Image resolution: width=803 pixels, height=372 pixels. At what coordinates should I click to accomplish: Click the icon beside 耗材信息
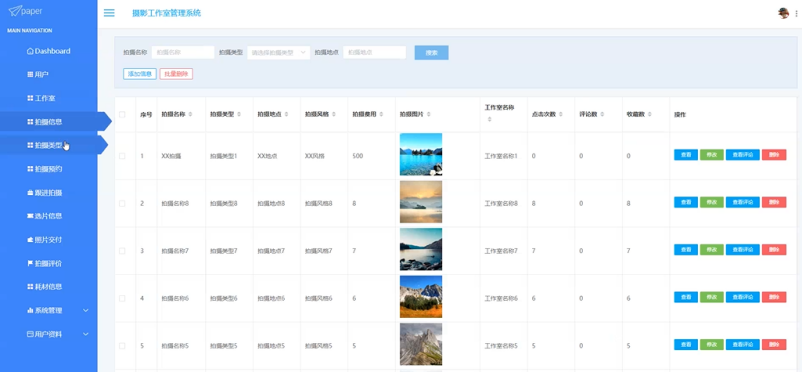(x=30, y=286)
